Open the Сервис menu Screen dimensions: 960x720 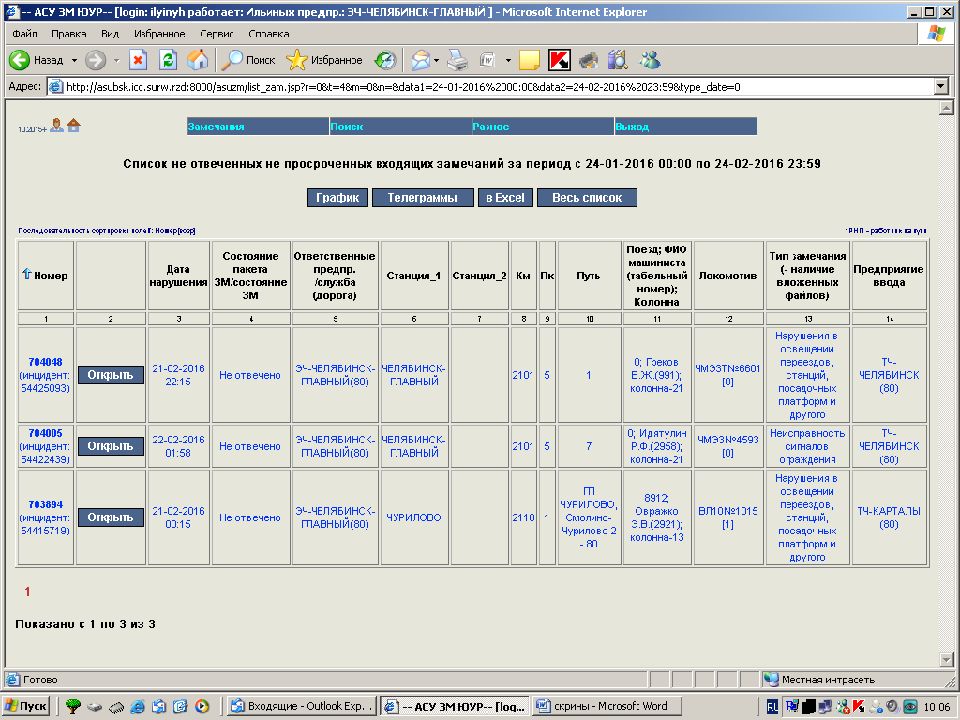tap(217, 34)
